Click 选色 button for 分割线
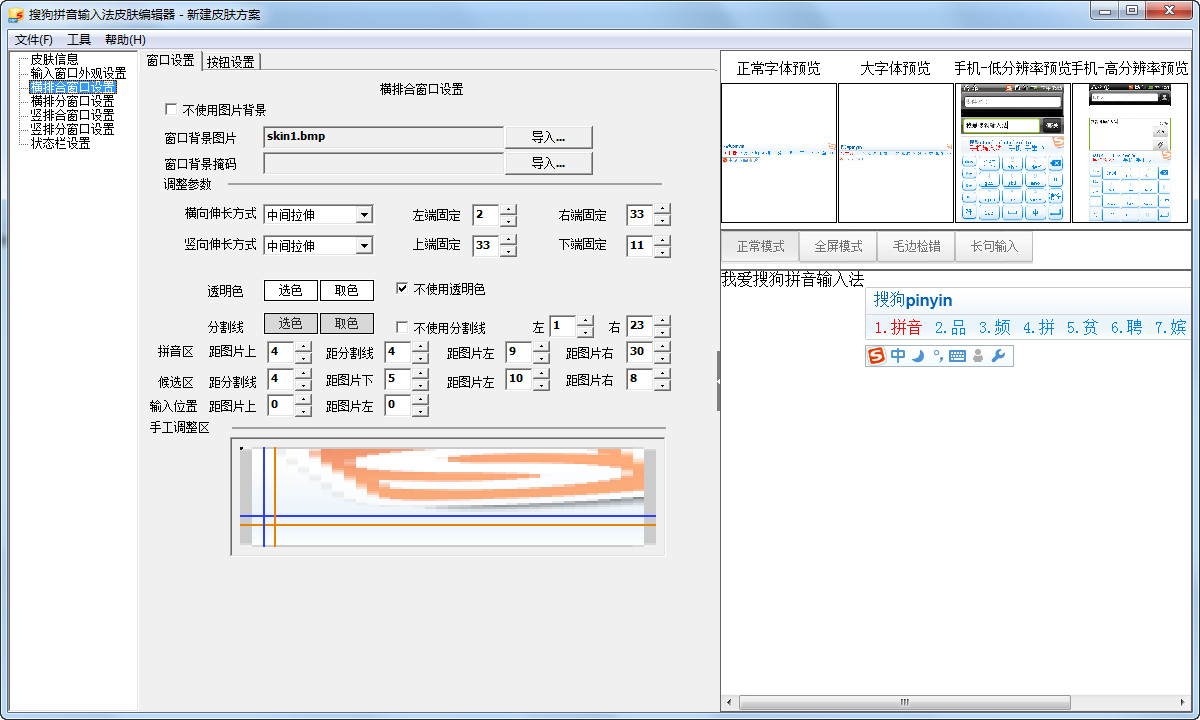This screenshot has width=1200, height=720. (x=291, y=324)
